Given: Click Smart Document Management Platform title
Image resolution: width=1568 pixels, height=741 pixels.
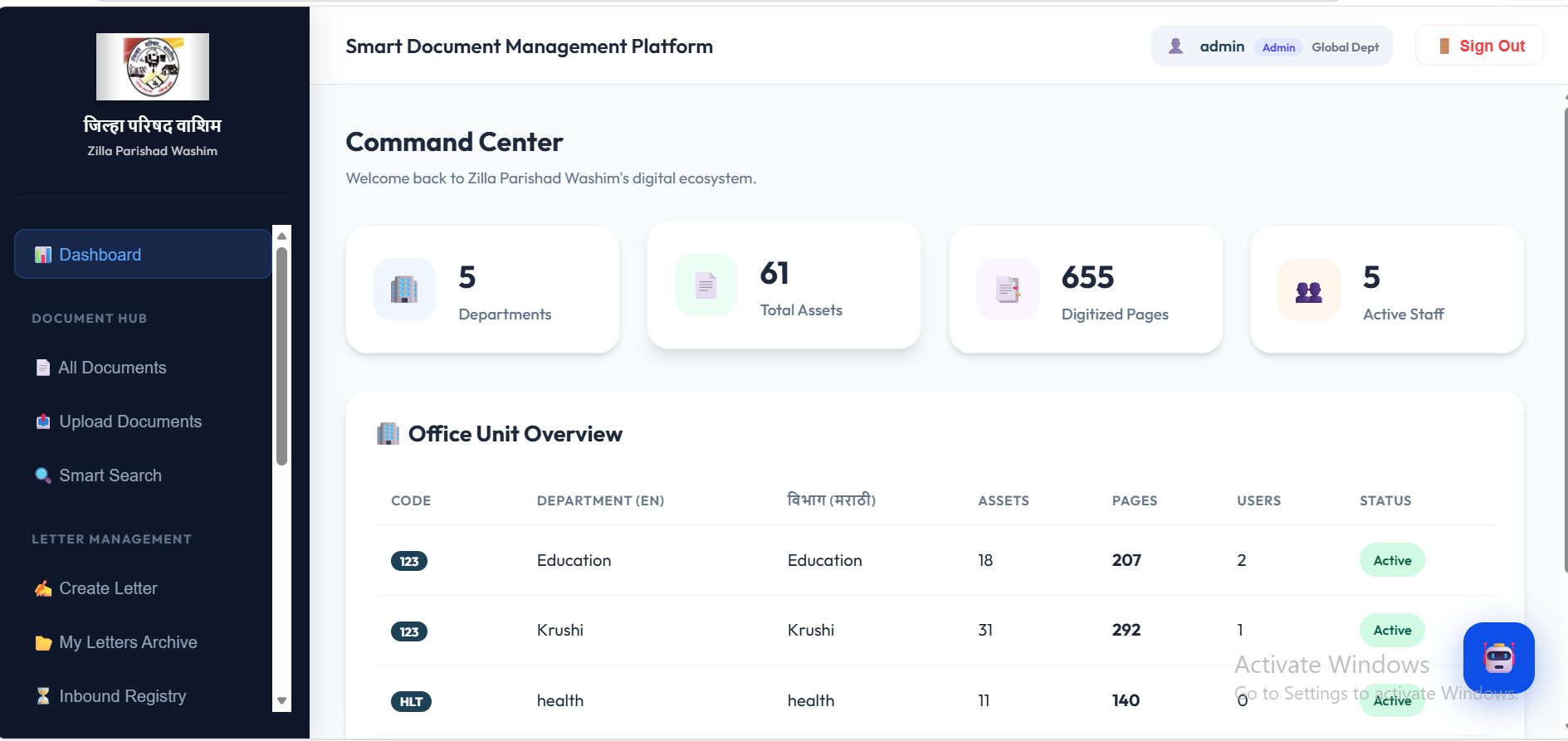Looking at the screenshot, I should (x=529, y=46).
